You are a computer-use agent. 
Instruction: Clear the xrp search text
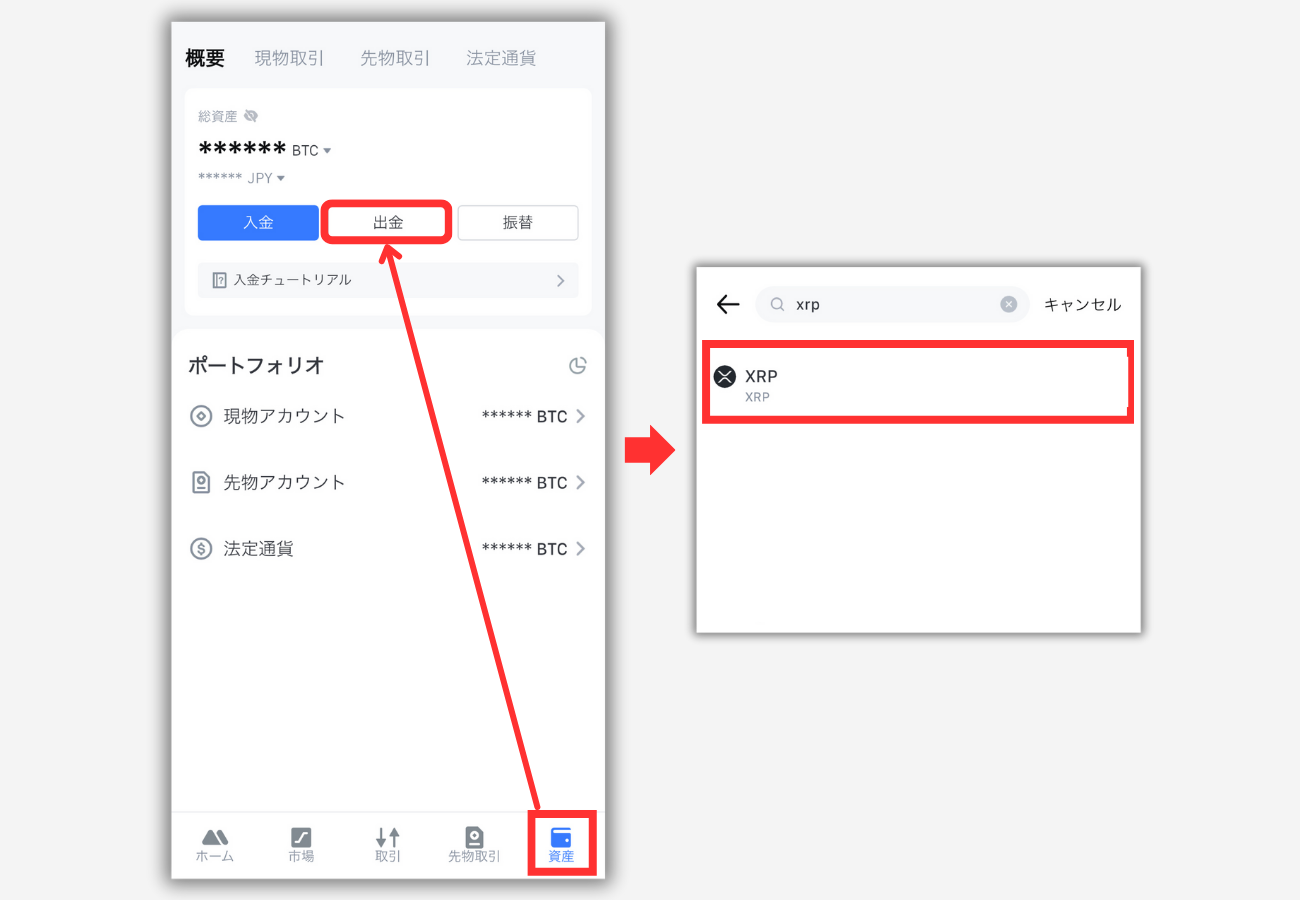(x=1009, y=304)
